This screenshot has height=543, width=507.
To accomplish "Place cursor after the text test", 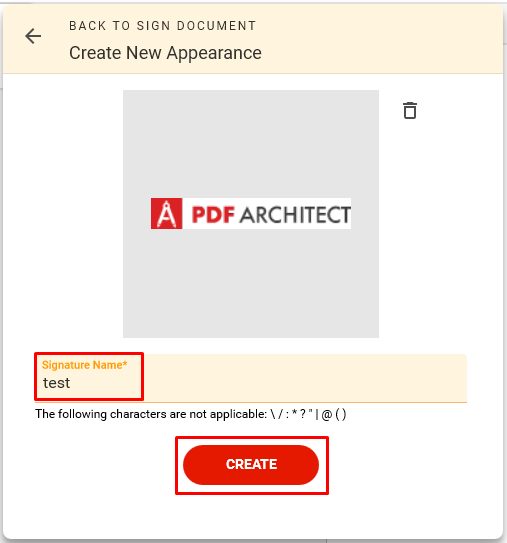I will (71, 383).
